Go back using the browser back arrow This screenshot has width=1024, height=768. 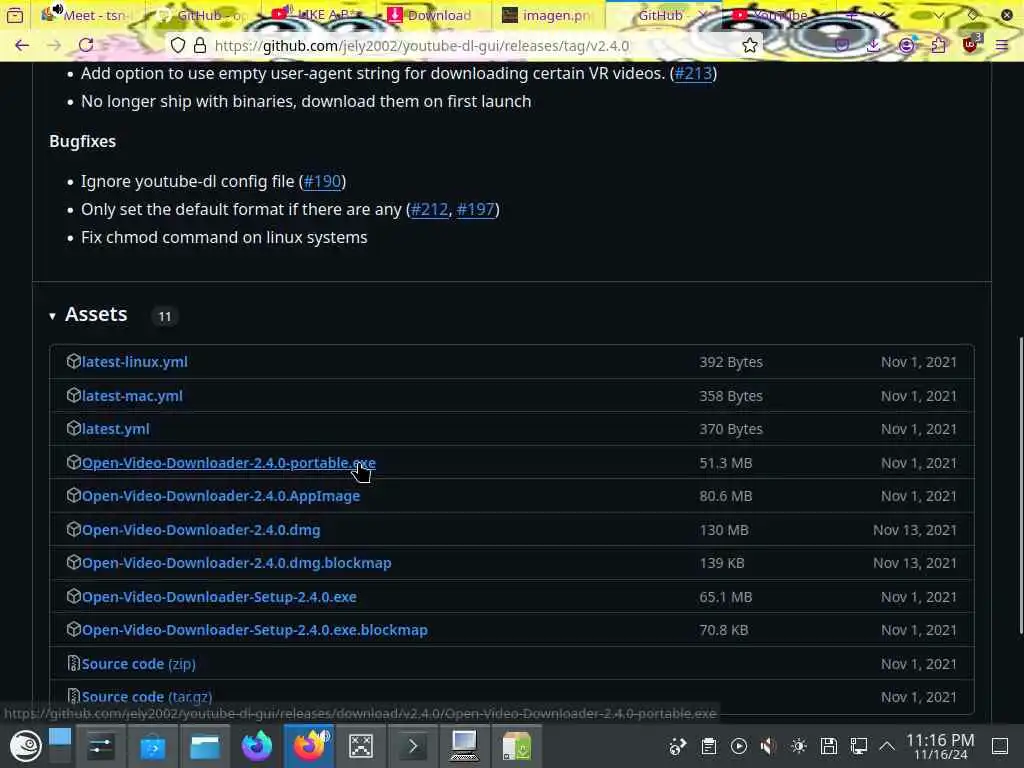point(22,45)
